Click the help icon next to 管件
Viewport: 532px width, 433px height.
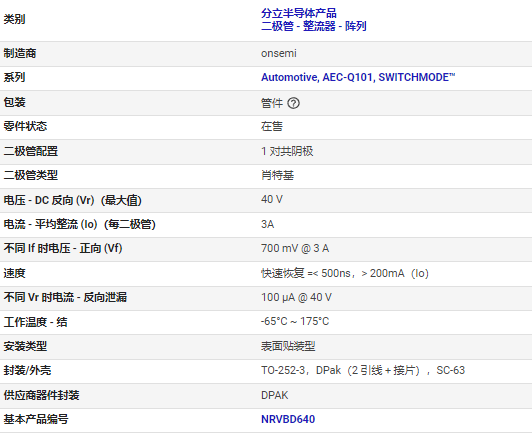[x=293, y=103]
